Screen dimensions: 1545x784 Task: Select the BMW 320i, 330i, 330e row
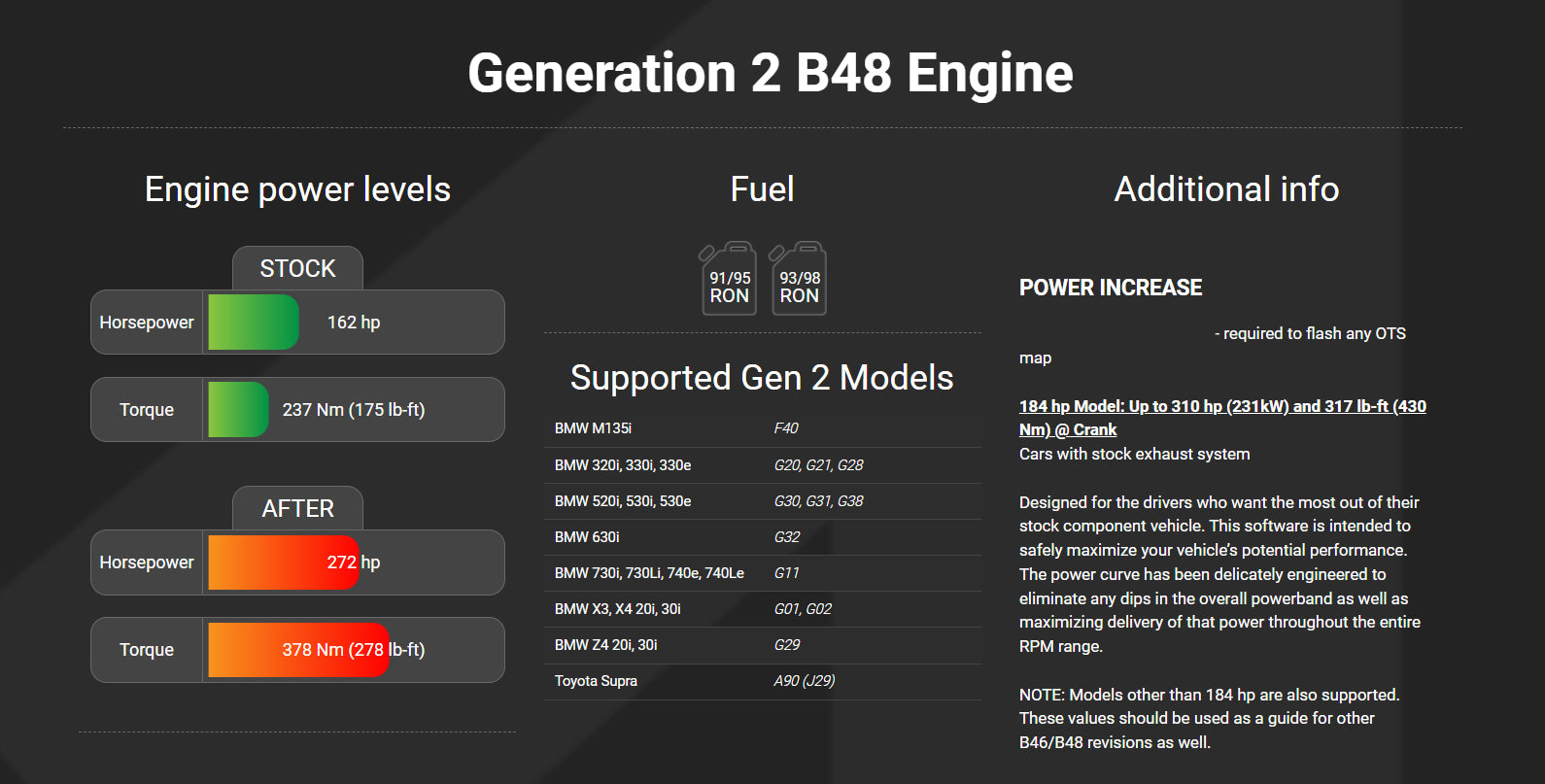tap(763, 465)
